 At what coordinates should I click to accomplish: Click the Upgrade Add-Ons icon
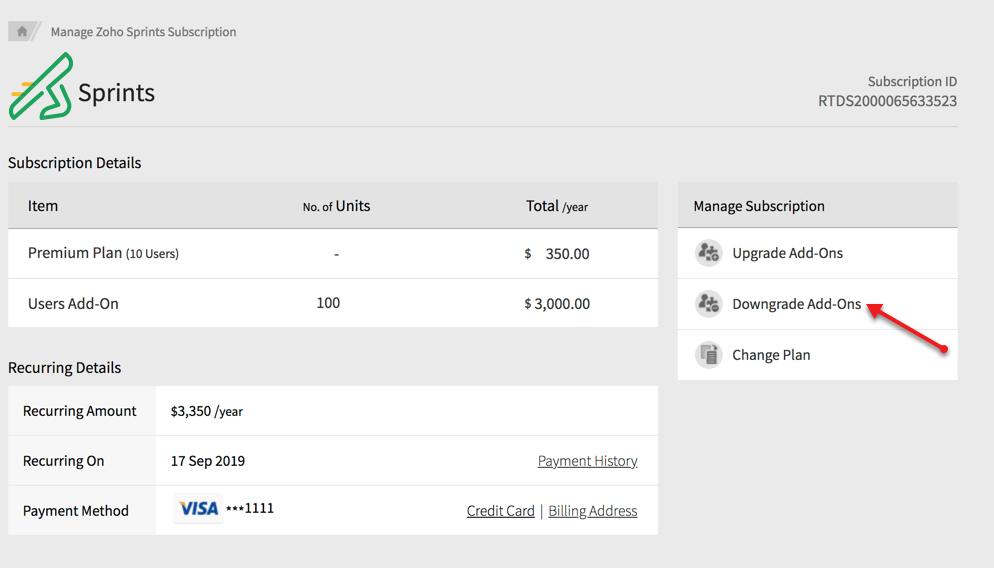(709, 253)
